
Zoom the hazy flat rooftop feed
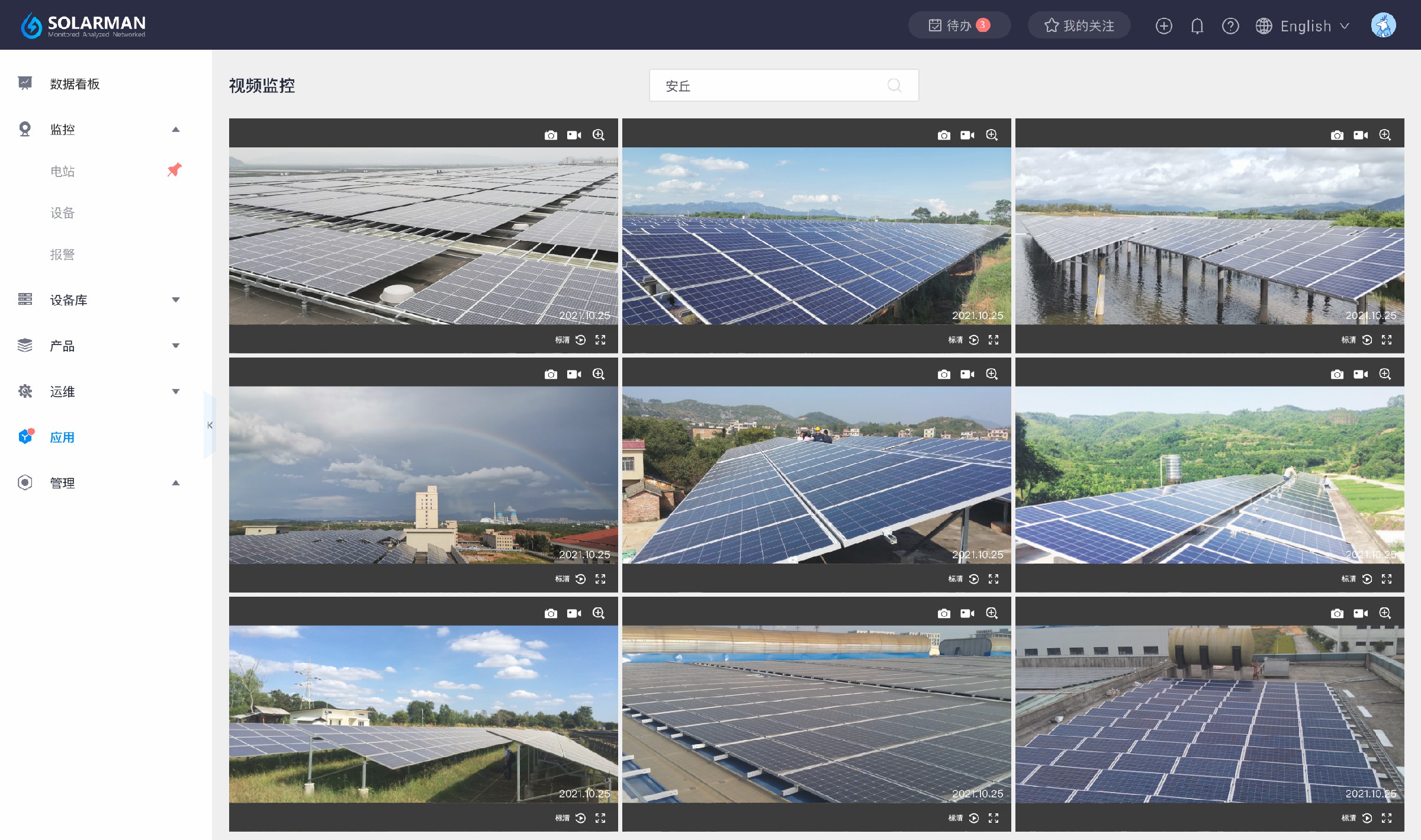click(x=599, y=135)
